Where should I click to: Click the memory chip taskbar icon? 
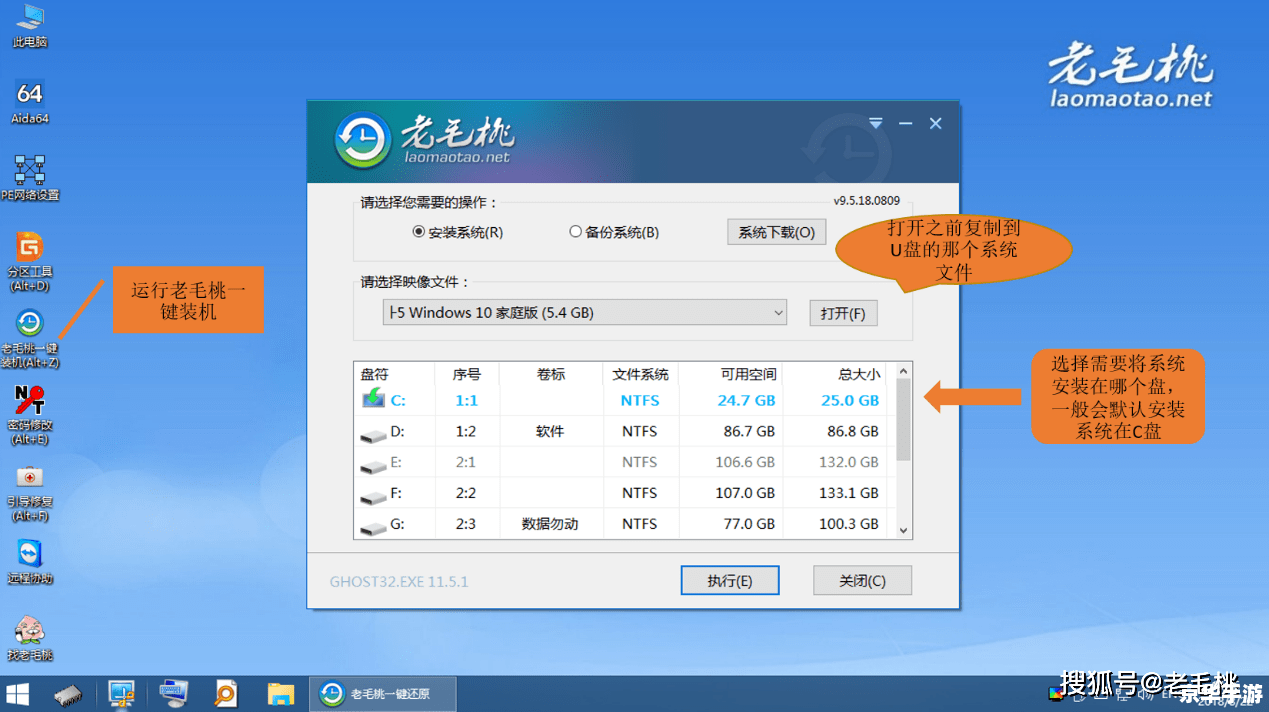click(x=68, y=693)
